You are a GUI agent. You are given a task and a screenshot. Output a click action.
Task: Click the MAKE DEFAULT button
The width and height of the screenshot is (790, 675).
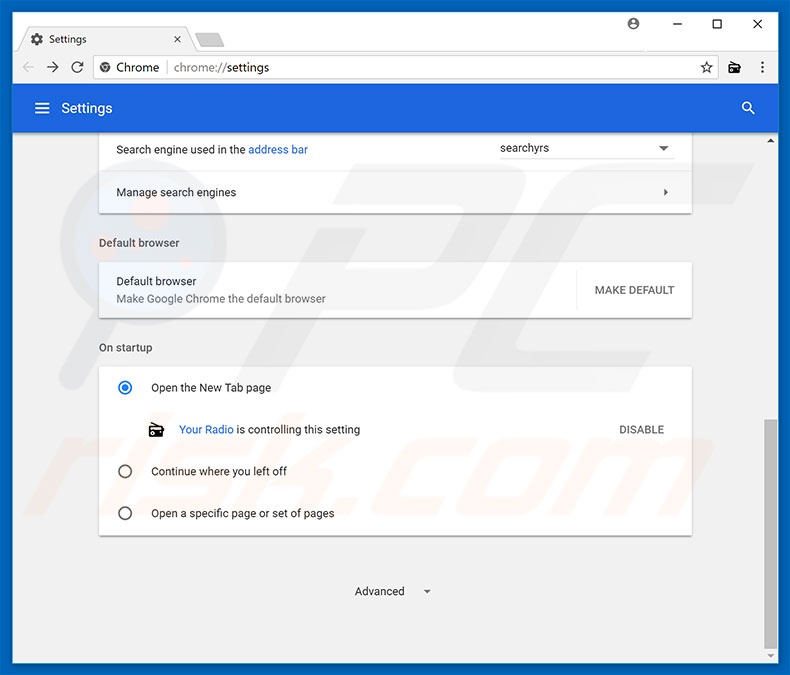click(634, 290)
